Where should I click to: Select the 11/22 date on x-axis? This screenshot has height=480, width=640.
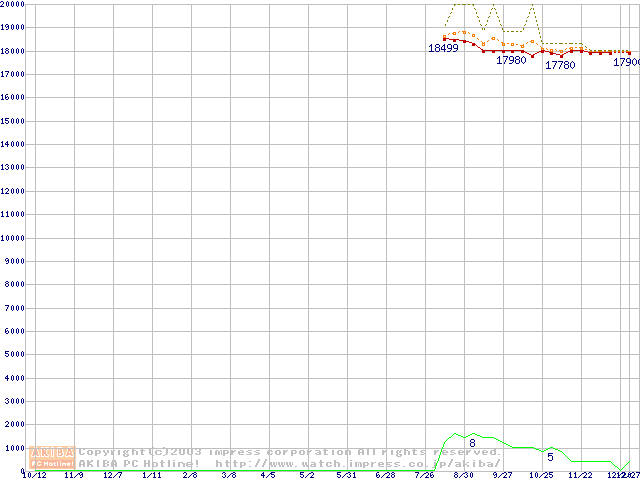580,476
